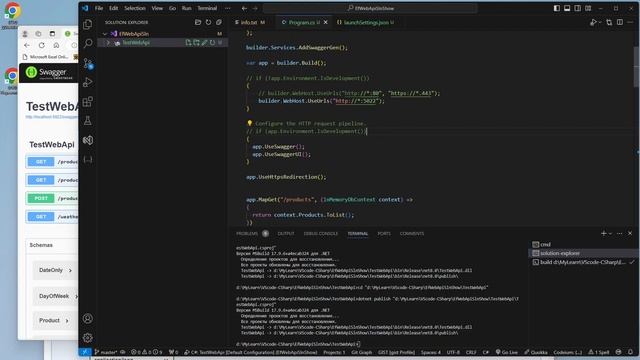
Task: Open the Testing flask view
Action: (x=87, y=120)
